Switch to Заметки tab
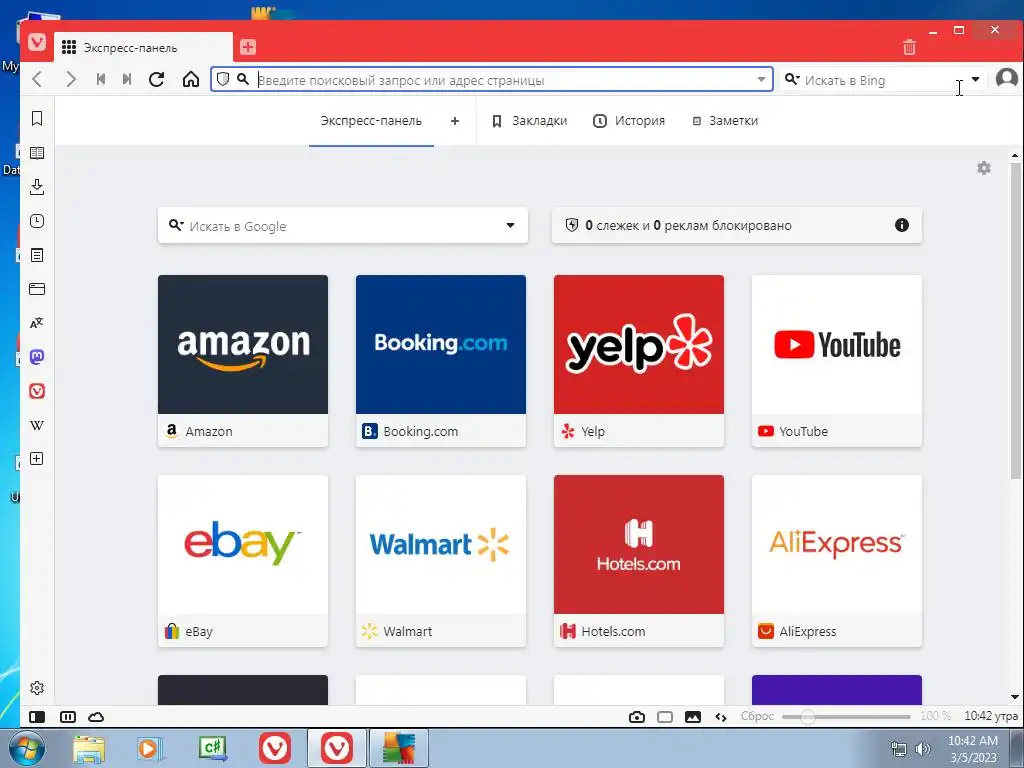The width and height of the screenshot is (1024, 768). tap(725, 121)
